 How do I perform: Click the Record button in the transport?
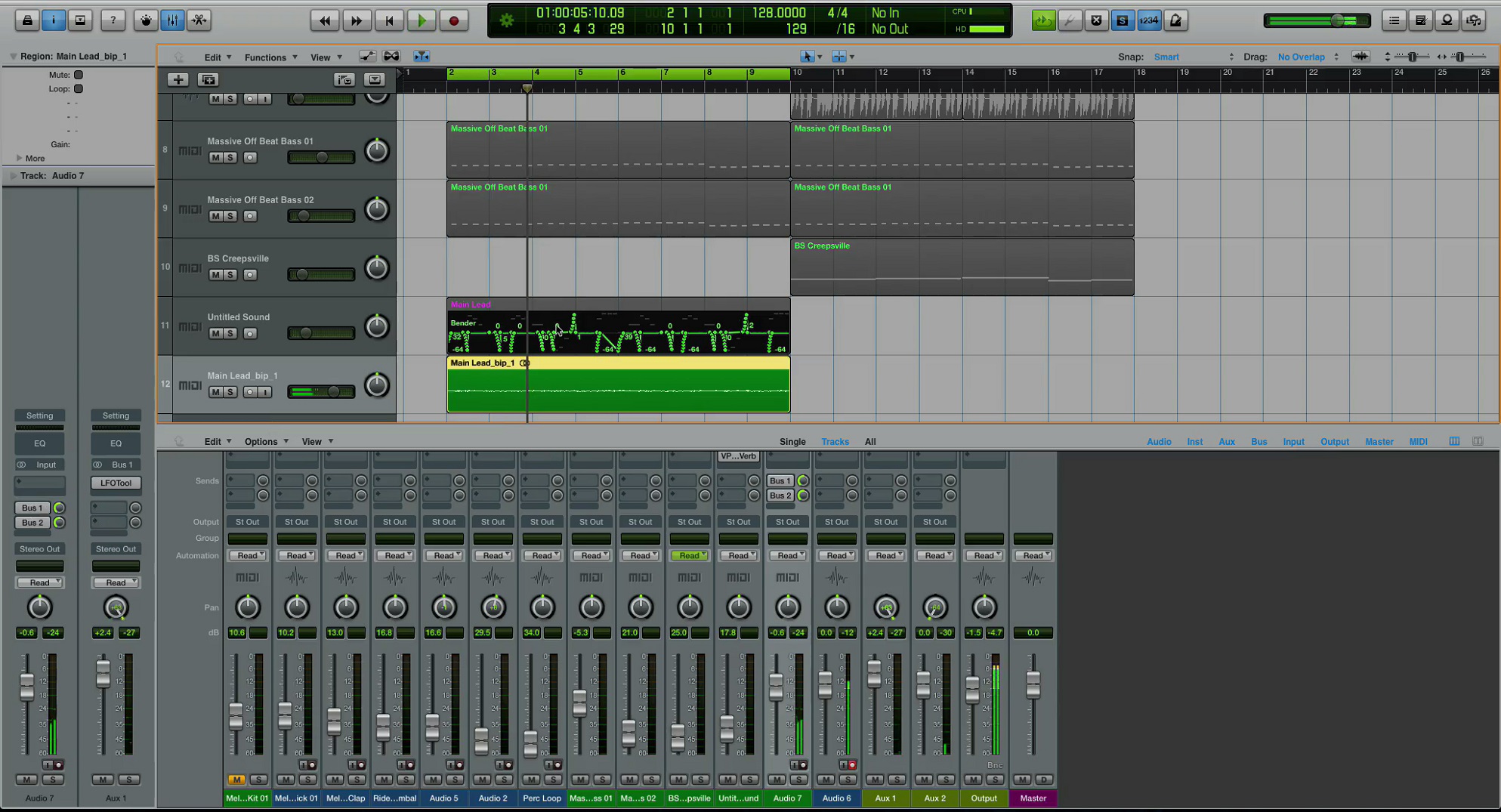point(453,20)
